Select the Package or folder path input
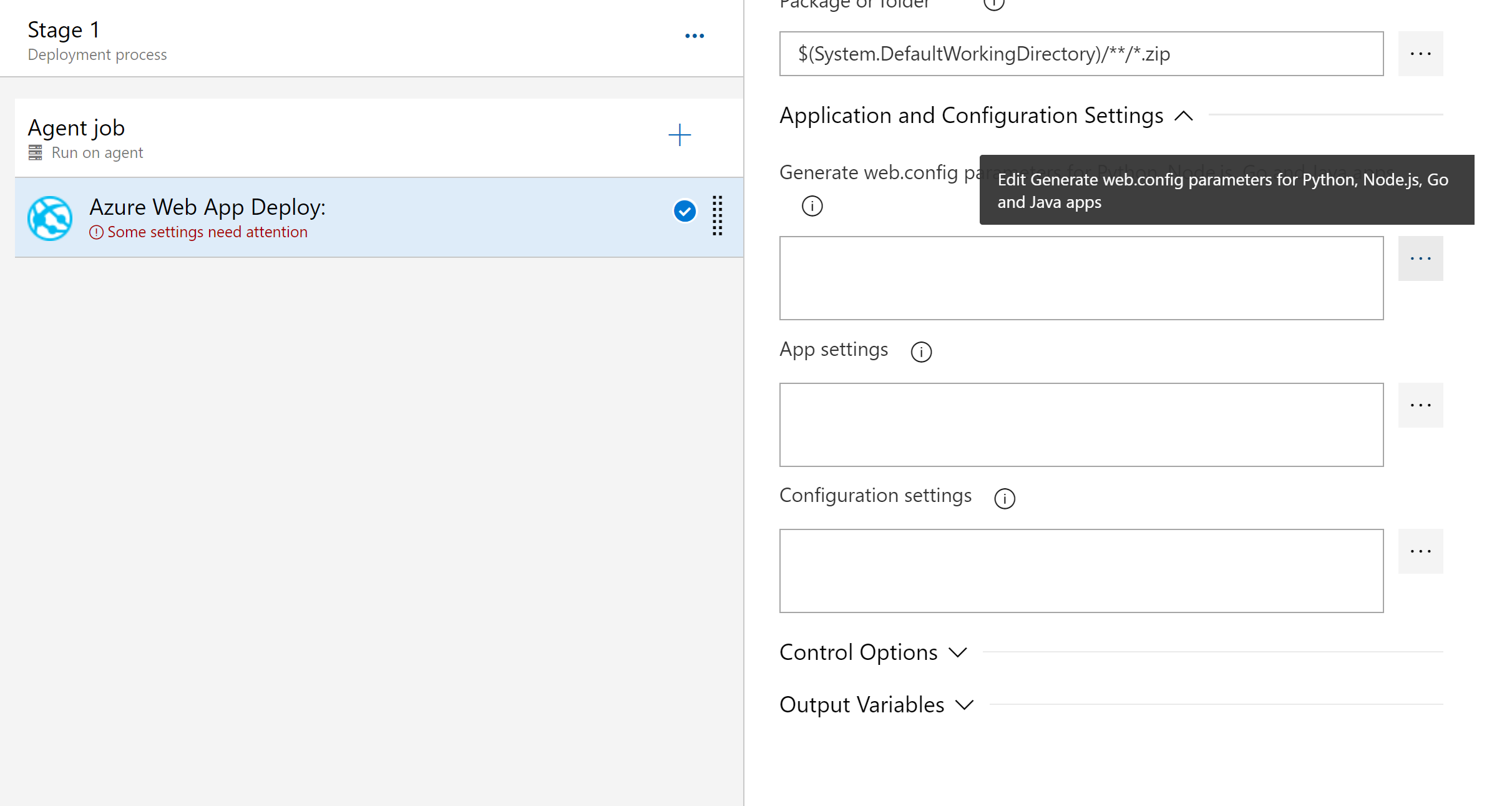1512x806 pixels. coord(1083,53)
